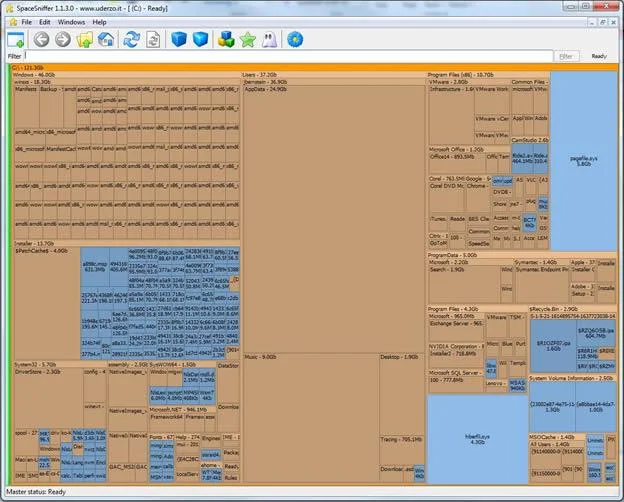Select the Tracing - 705.1Mb block
Viewport: 624px width, 502px height.
[402, 450]
